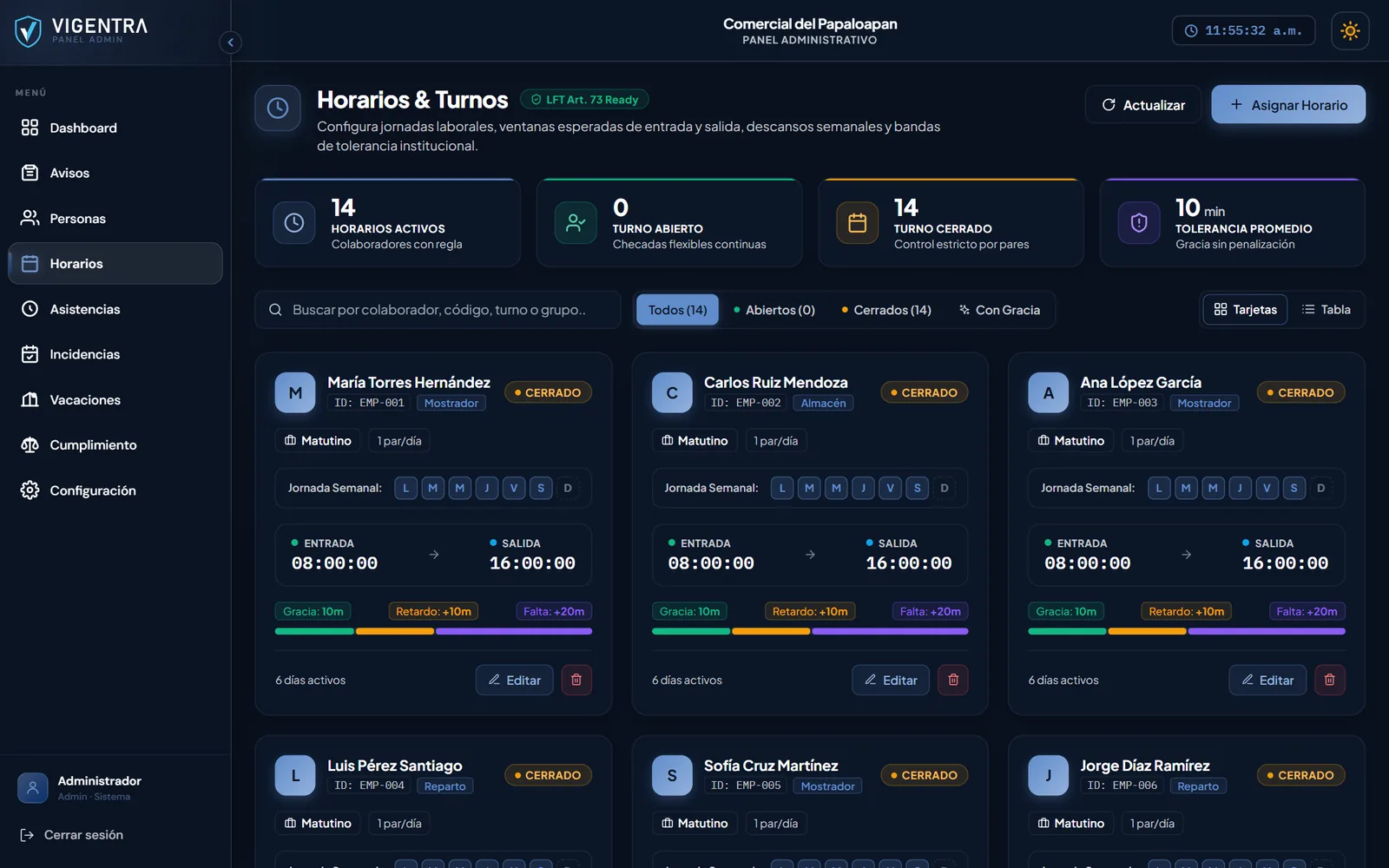Click the Mostrador tag on Ana López

coord(1204,404)
